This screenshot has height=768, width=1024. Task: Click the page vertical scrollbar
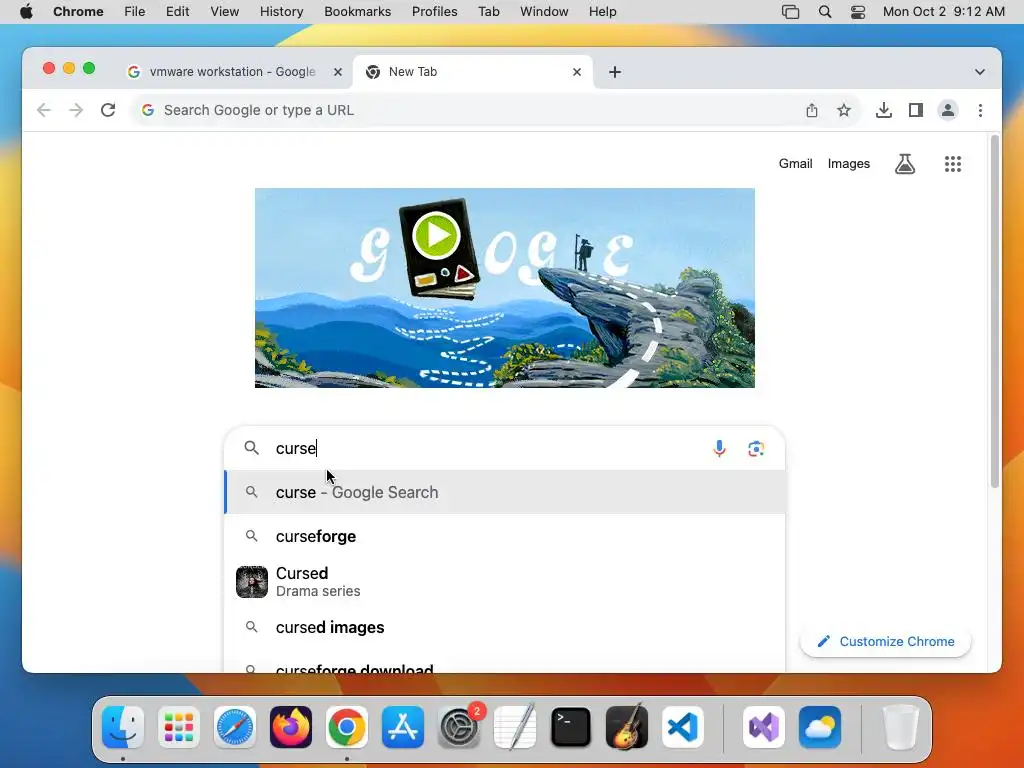995,312
